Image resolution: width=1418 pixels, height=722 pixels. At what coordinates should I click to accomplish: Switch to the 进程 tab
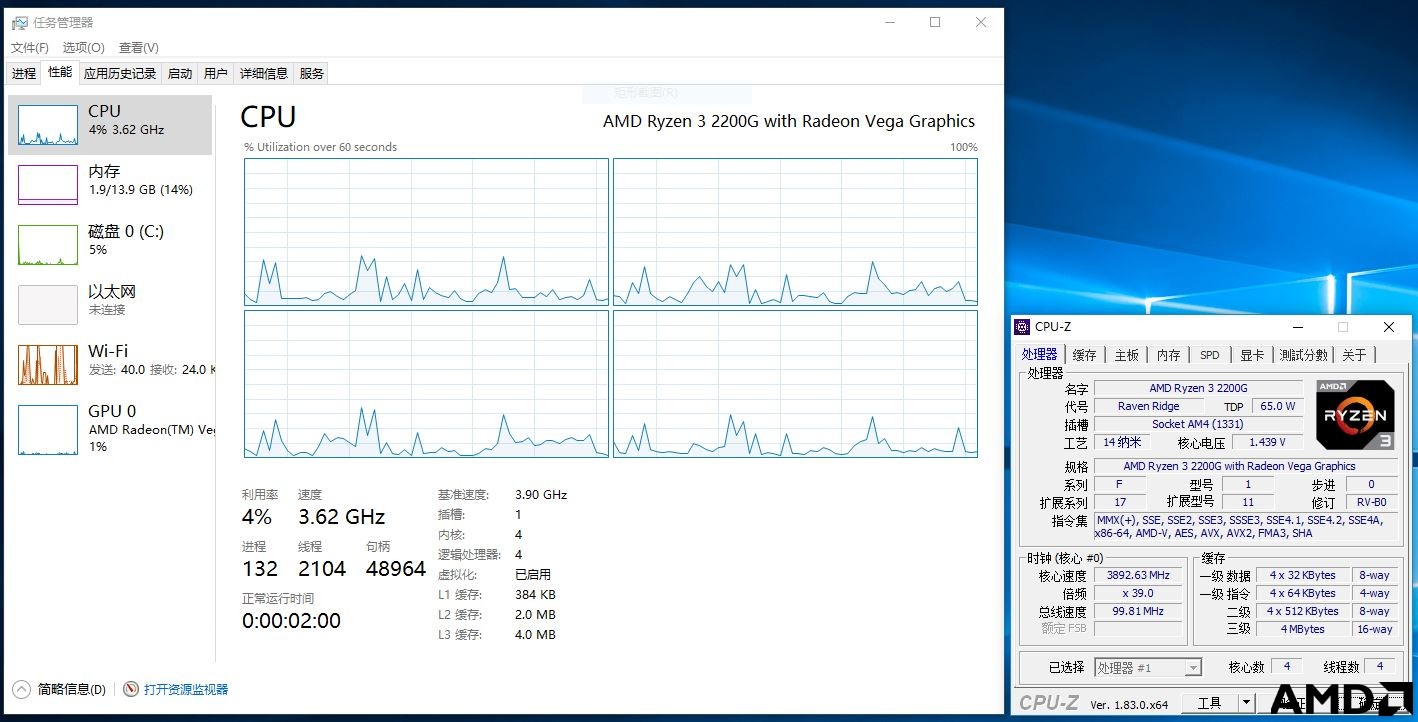[24, 73]
